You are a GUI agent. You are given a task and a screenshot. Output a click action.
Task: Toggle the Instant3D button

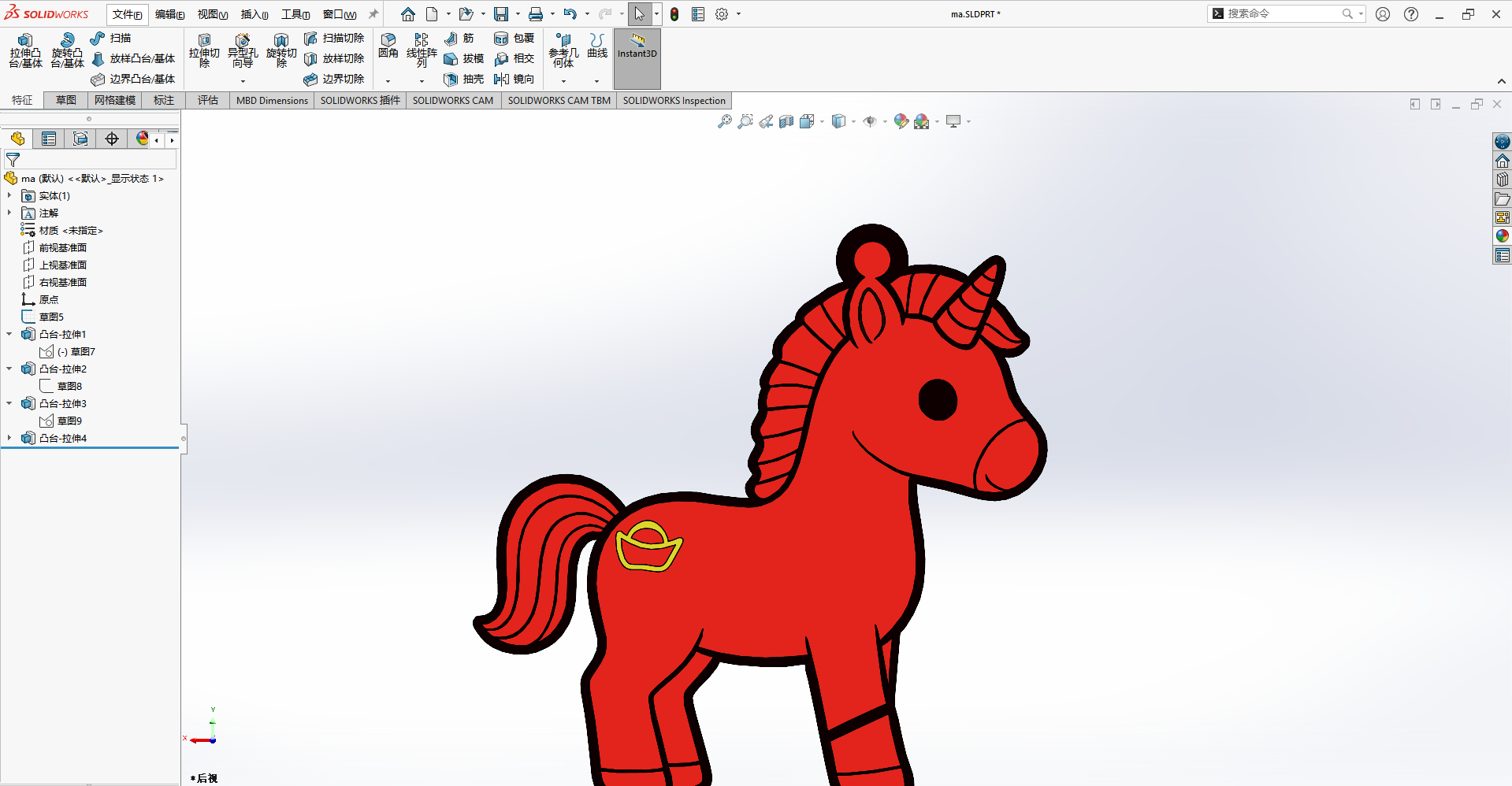pos(637,59)
